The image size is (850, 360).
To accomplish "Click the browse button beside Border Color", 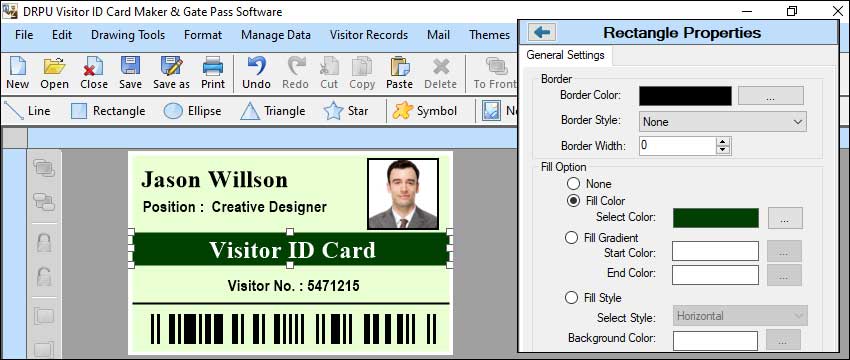I will point(771,96).
